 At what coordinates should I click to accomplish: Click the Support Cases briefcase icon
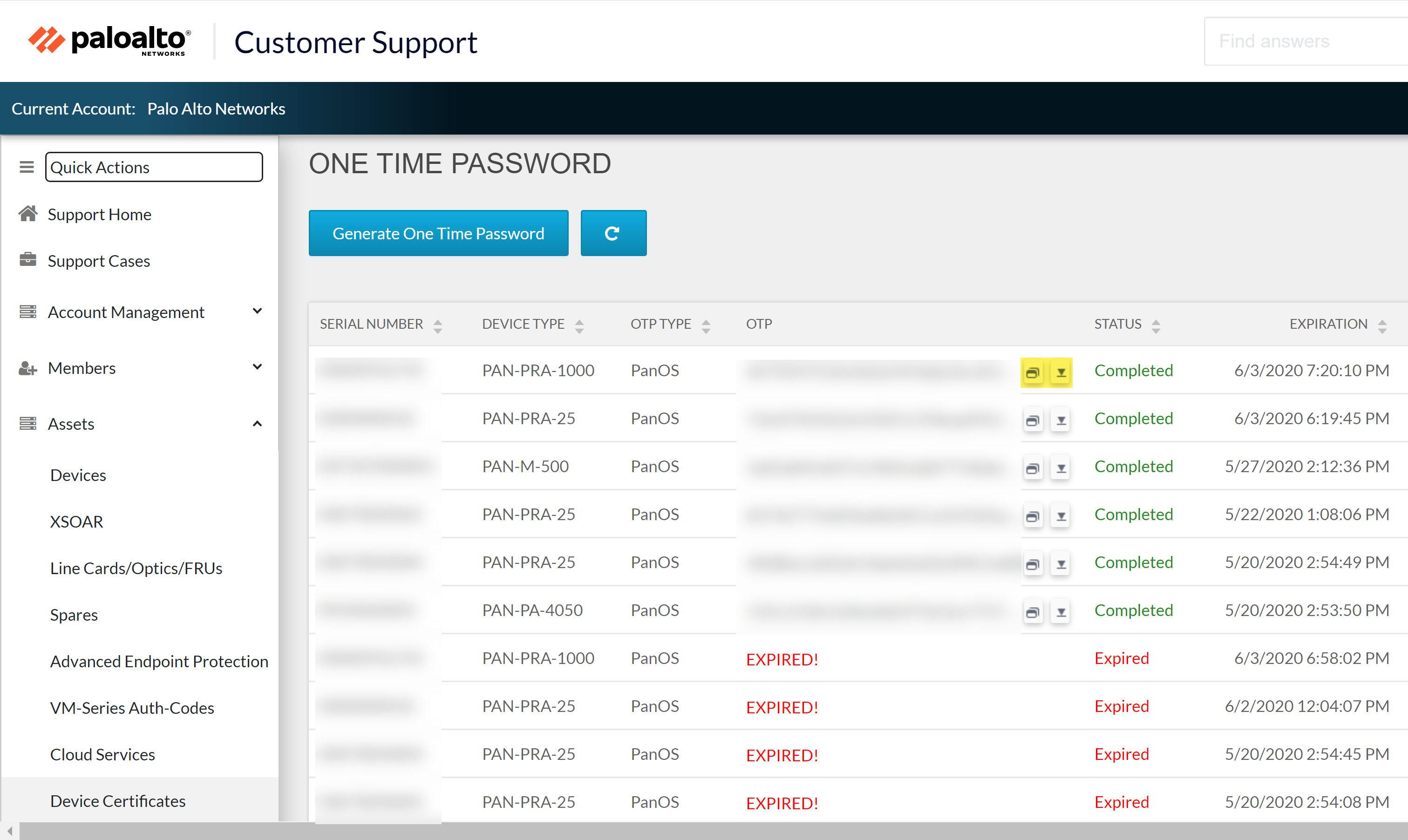point(28,260)
